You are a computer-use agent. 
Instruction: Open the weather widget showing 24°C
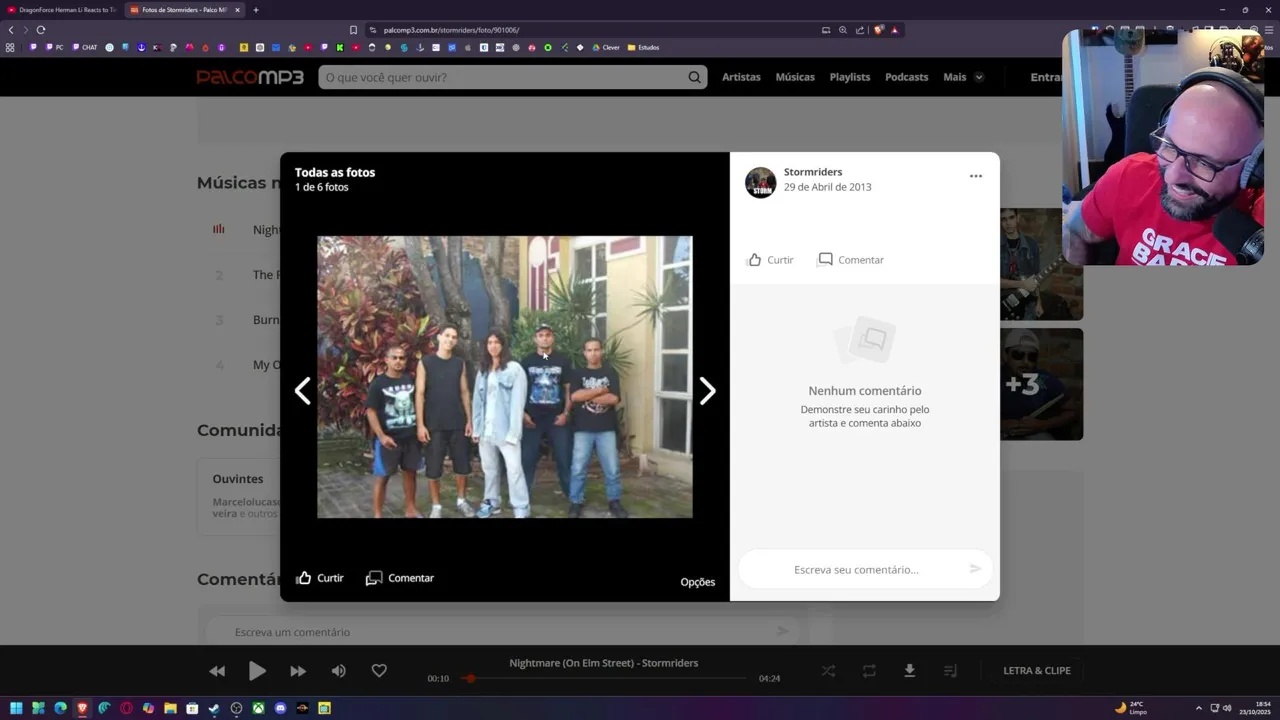[x=1130, y=708]
